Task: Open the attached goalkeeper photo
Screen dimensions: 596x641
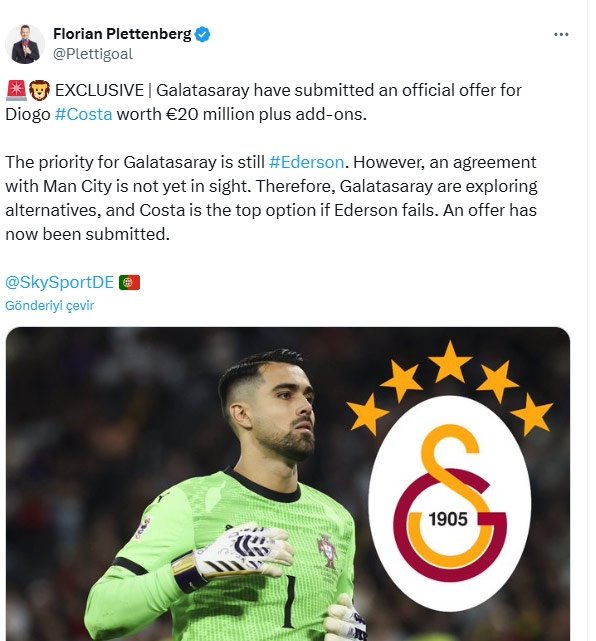Action: coord(288,484)
